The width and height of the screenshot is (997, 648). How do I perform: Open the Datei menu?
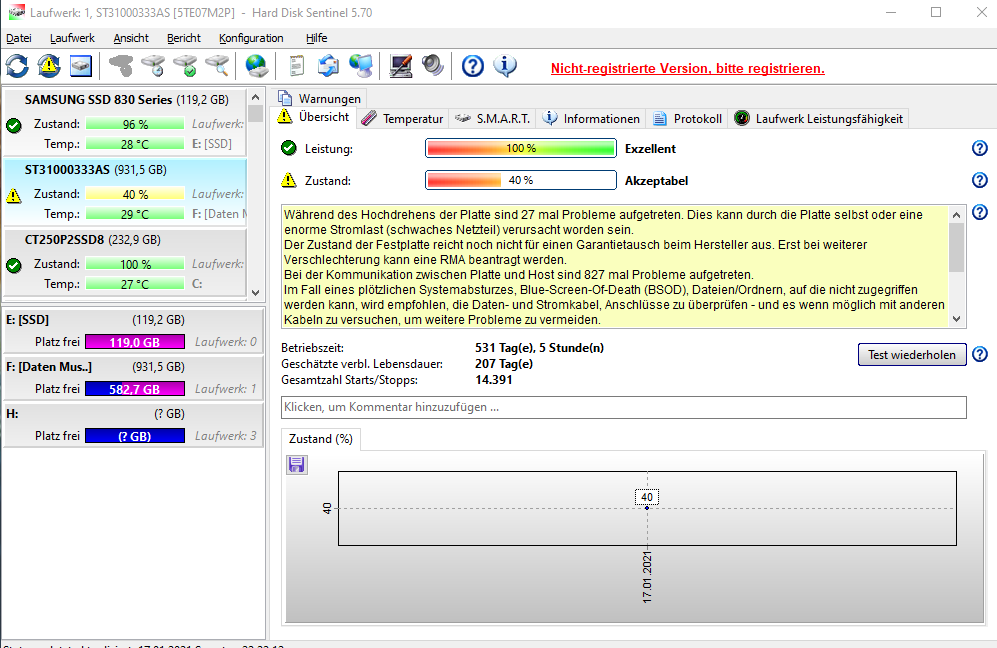pyautogui.click(x=18, y=38)
